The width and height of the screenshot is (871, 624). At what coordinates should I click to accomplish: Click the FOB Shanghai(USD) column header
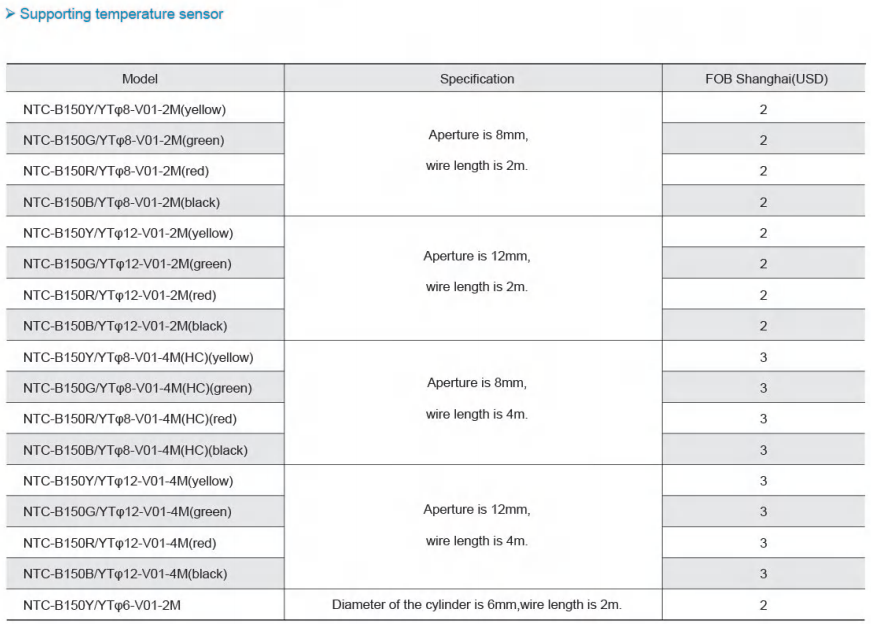(766, 79)
